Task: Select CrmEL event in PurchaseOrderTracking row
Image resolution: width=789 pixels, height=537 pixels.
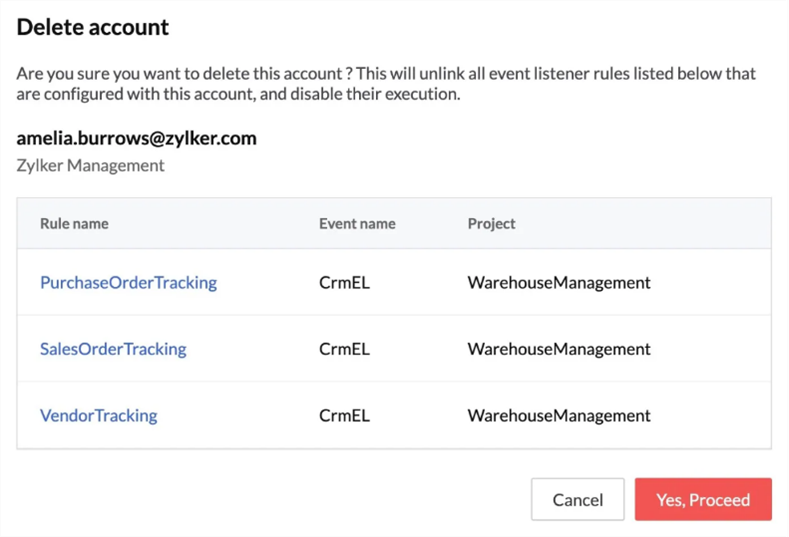Action: [x=344, y=282]
